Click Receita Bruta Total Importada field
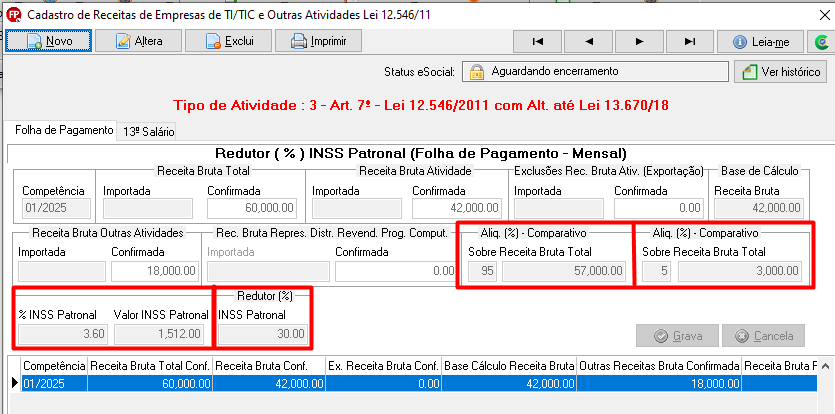The width and height of the screenshot is (835, 414). [147, 208]
